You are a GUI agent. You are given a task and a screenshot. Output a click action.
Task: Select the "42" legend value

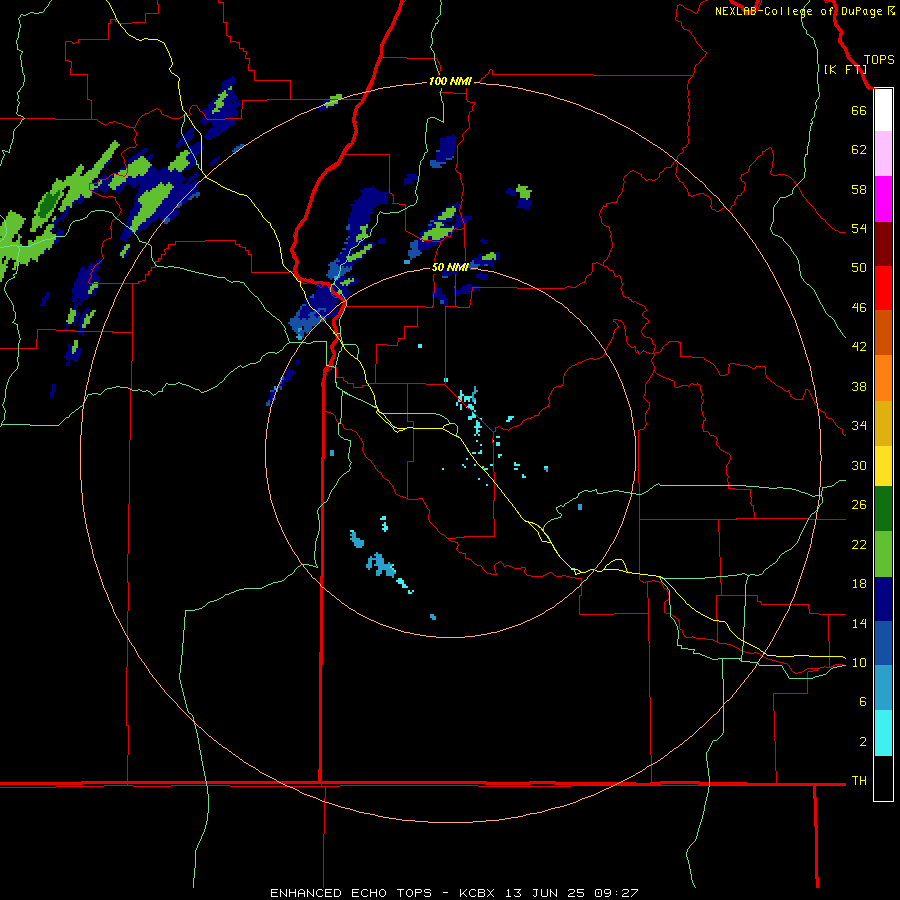click(x=859, y=347)
